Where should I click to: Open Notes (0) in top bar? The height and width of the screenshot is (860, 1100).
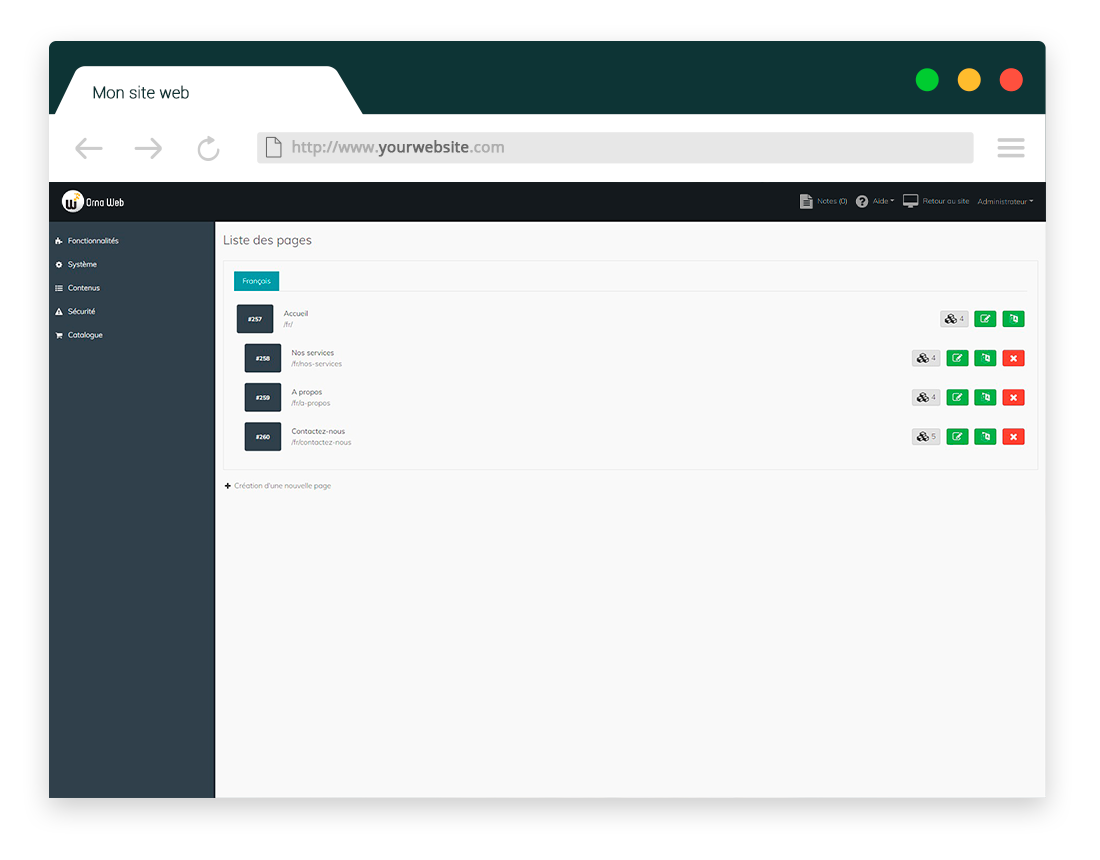point(824,201)
